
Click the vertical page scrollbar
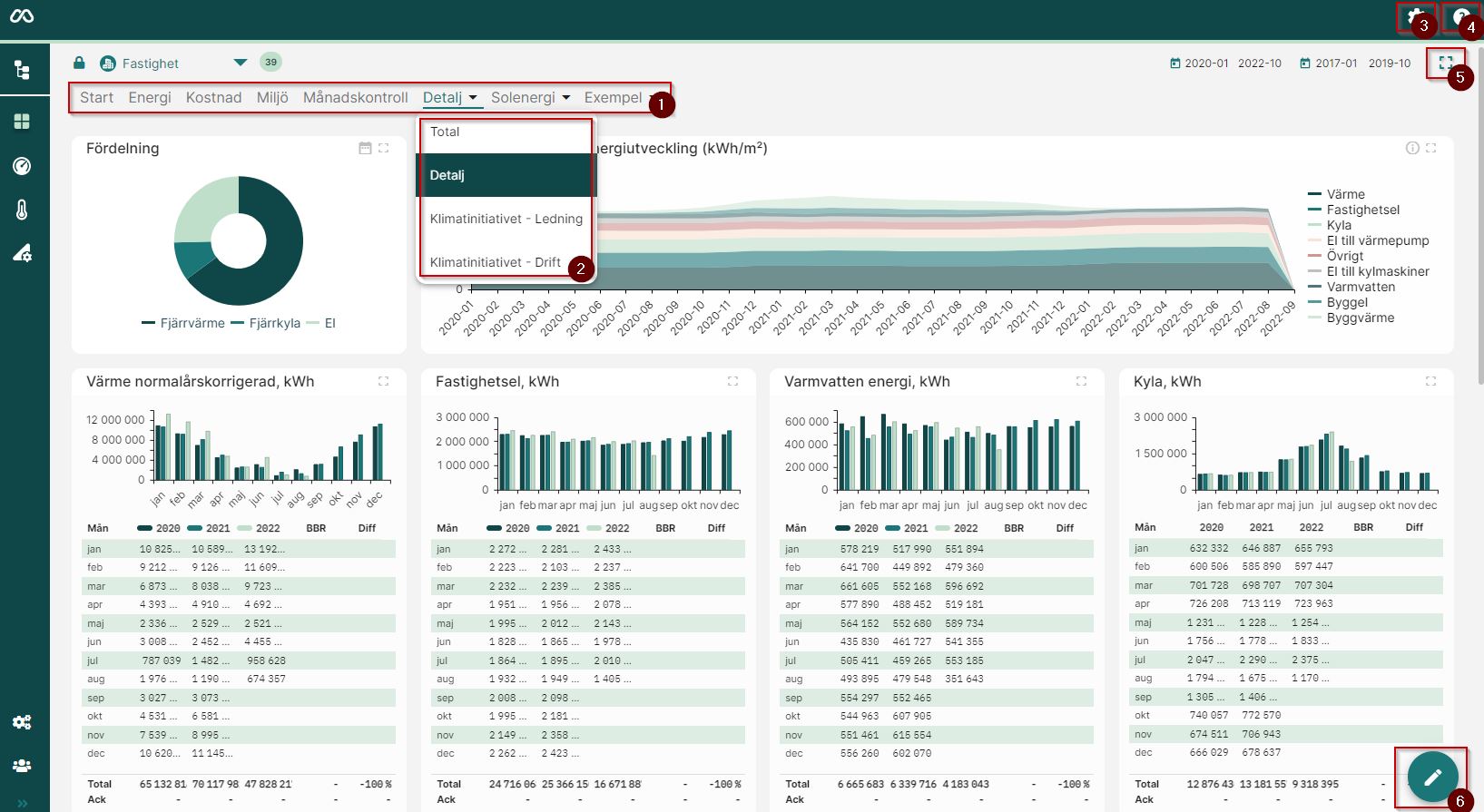[1480, 218]
